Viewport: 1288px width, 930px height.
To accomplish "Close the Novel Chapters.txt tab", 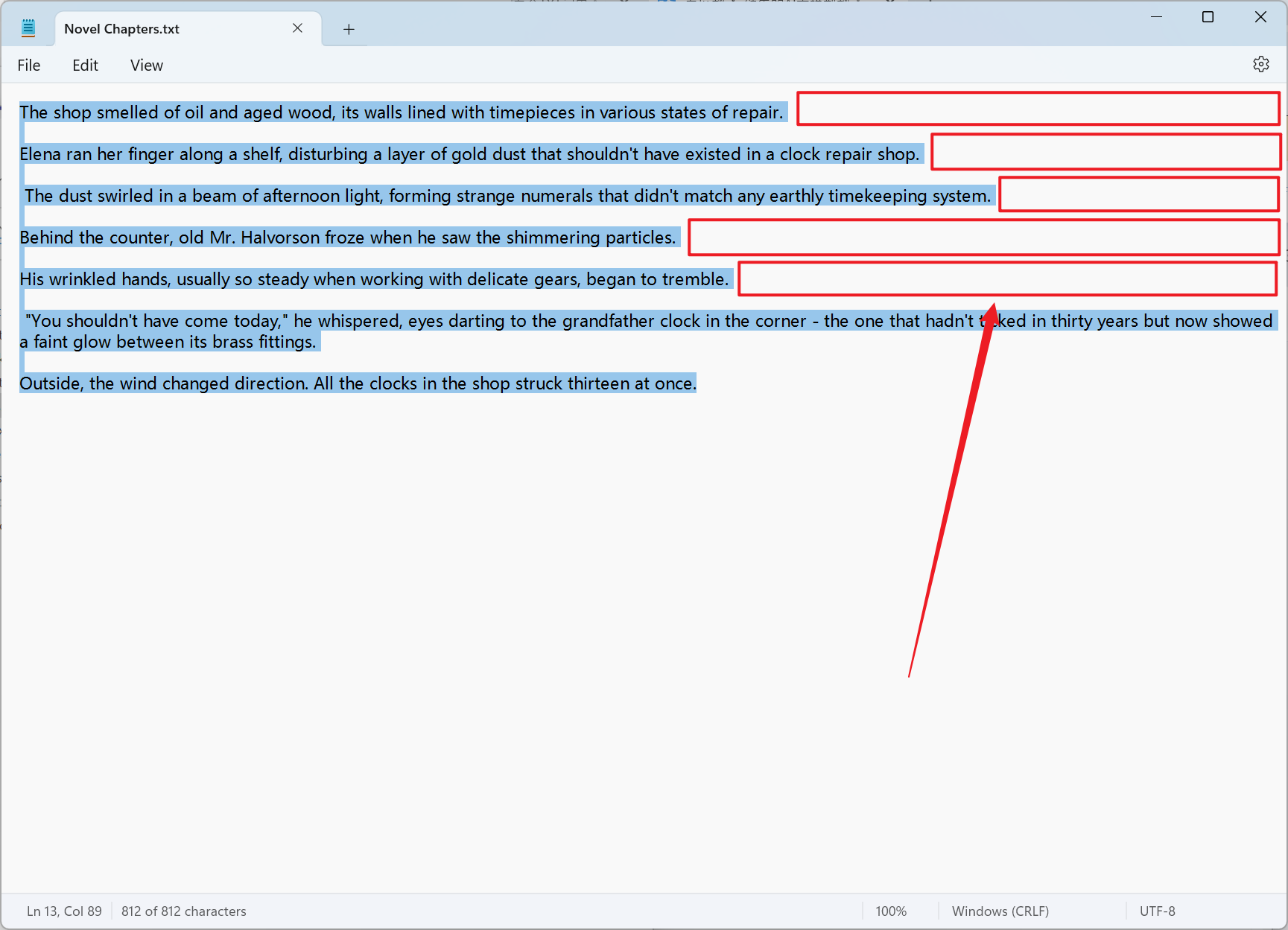I will pyautogui.click(x=297, y=28).
